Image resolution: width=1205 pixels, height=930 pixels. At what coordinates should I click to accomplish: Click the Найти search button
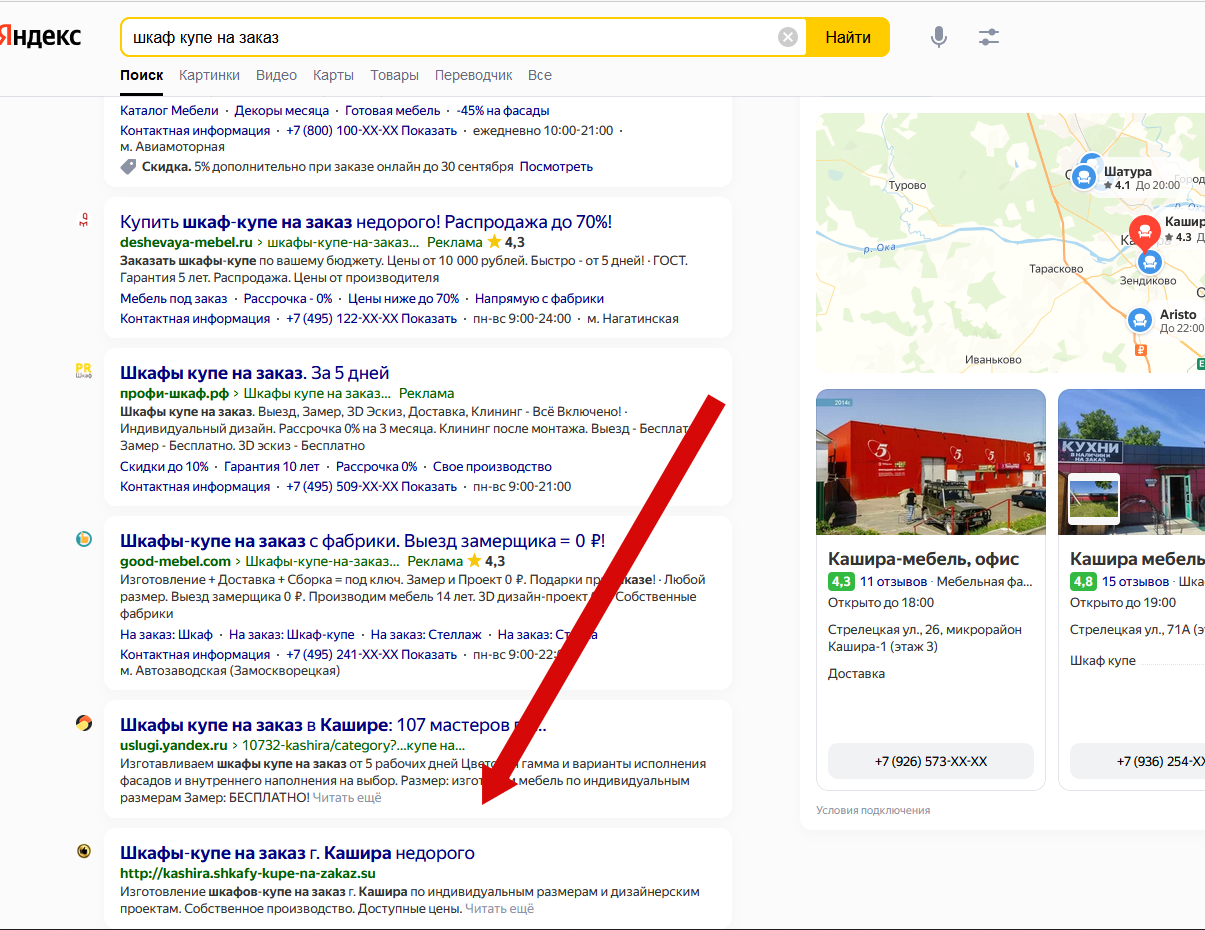pos(848,38)
